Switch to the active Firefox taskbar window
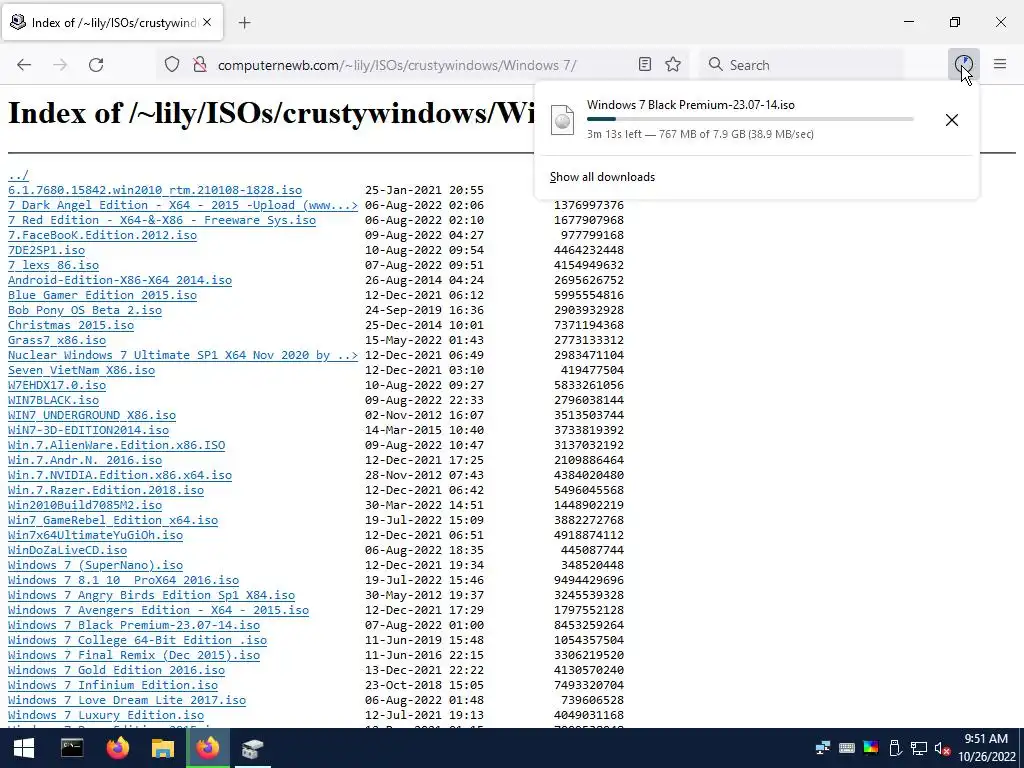 [x=208, y=748]
